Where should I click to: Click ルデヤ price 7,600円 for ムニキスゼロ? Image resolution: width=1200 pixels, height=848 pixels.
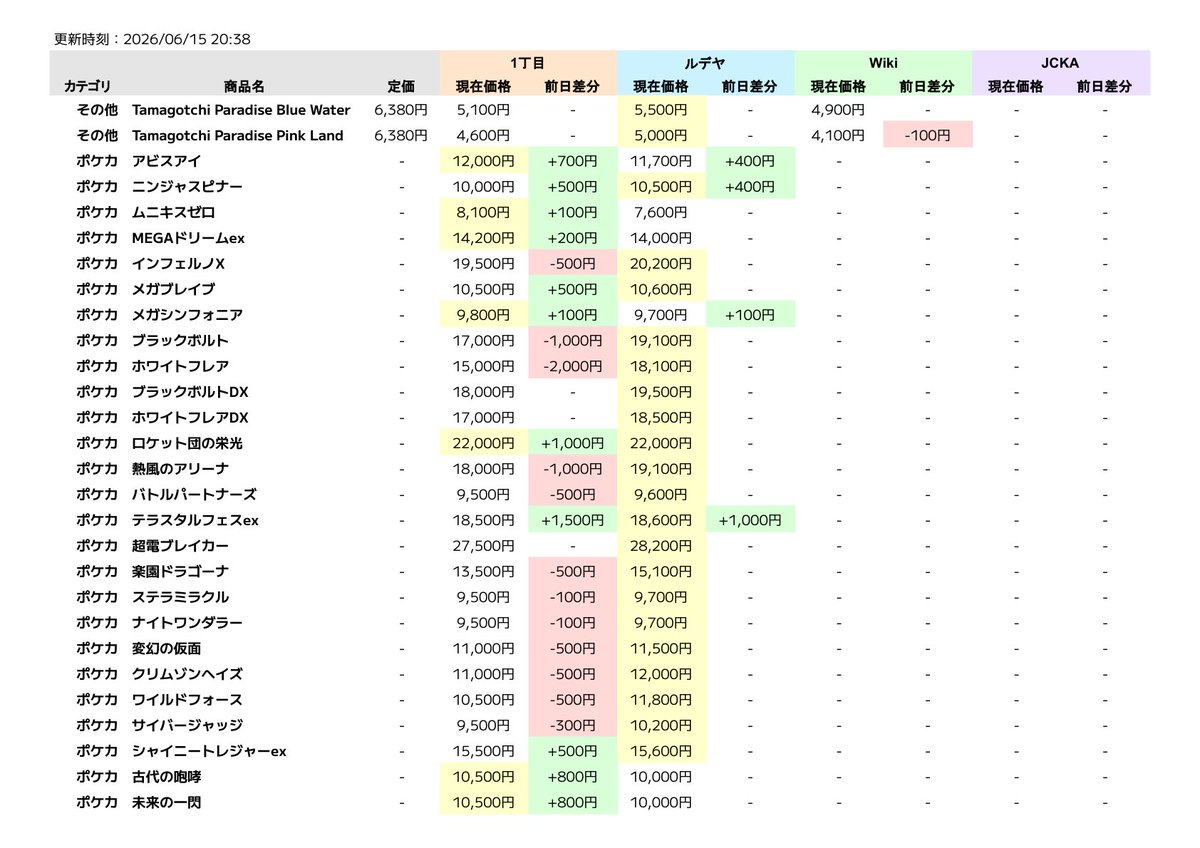click(x=661, y=213)
